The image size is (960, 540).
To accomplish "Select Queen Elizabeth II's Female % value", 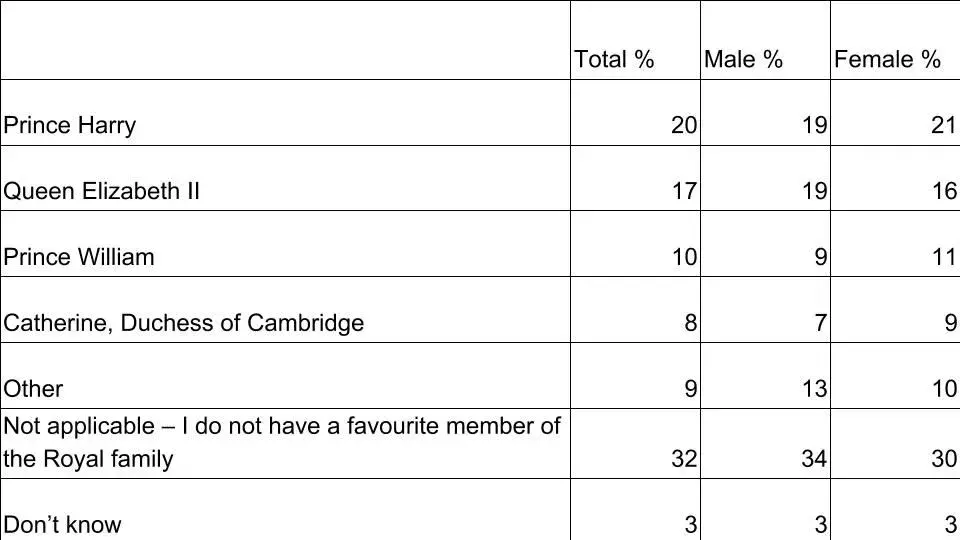I will pos(944,191).
